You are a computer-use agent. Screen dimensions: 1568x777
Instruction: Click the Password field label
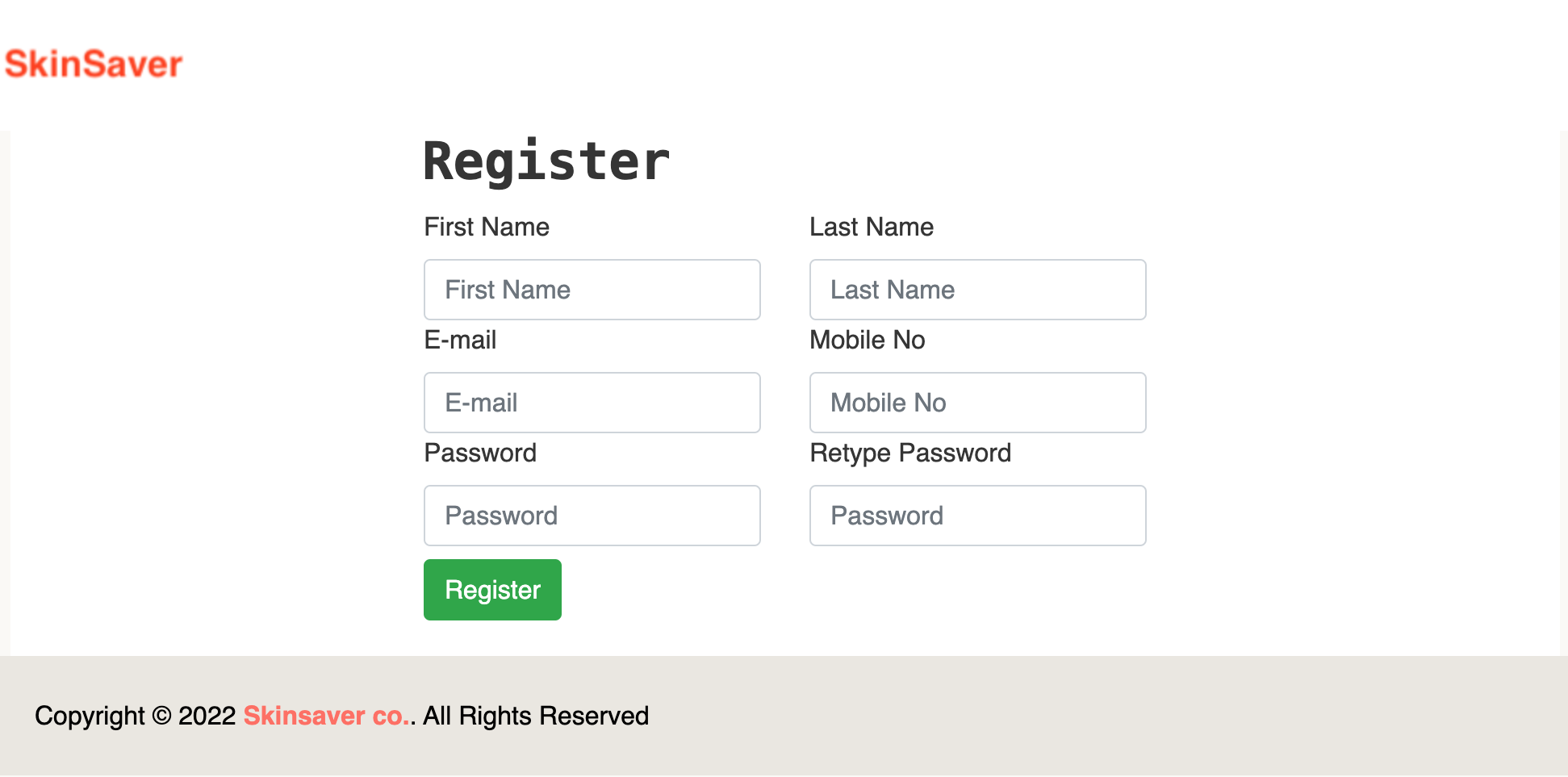[480, 453]
